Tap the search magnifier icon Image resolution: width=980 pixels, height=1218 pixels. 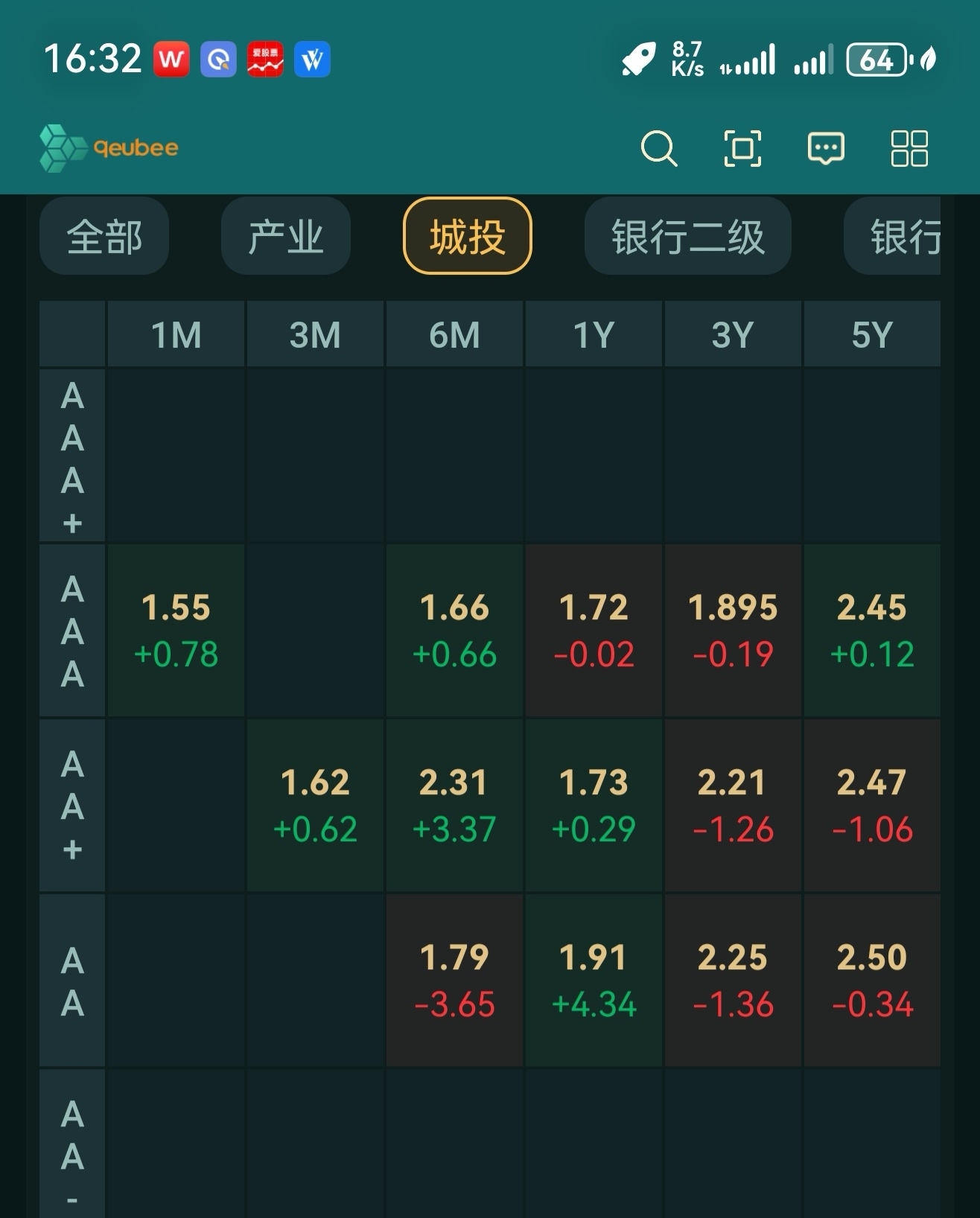[658, 147]
